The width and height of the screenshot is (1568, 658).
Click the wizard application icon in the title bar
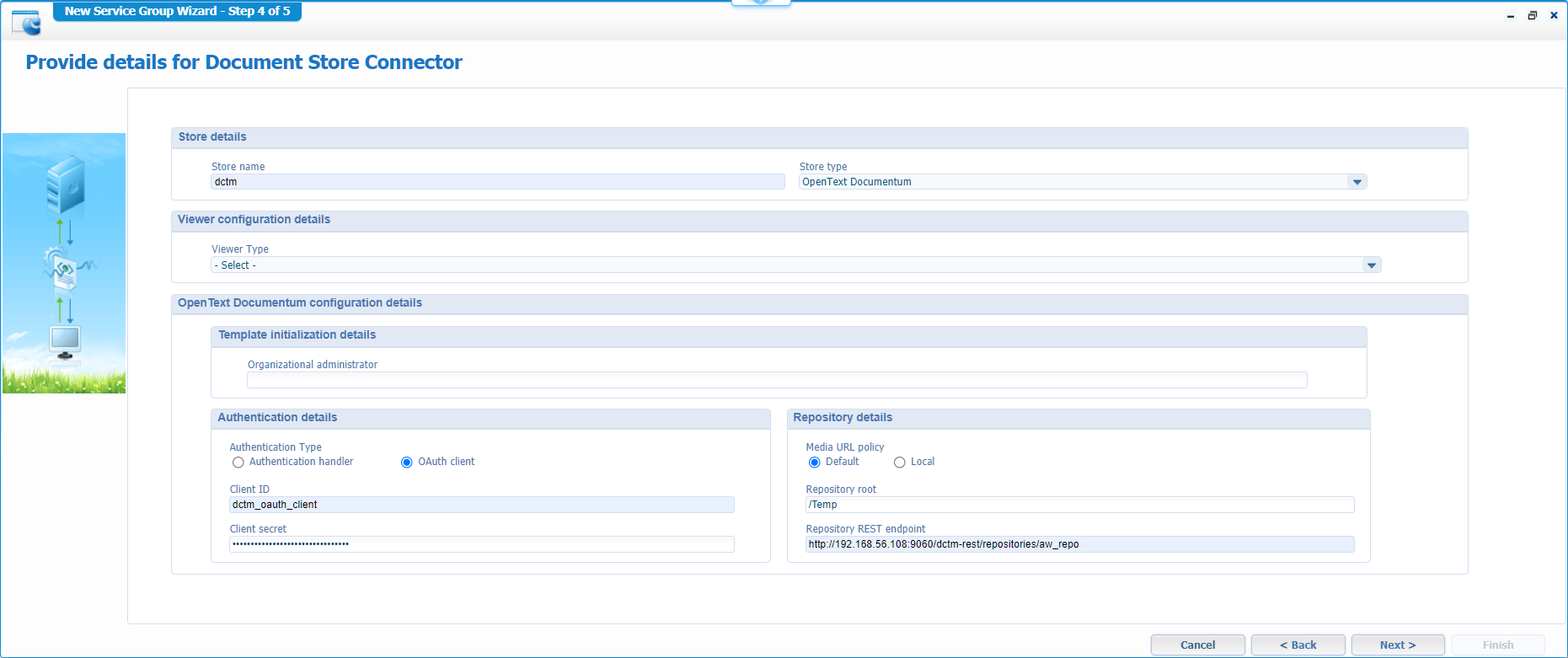[x=26, y=22]
